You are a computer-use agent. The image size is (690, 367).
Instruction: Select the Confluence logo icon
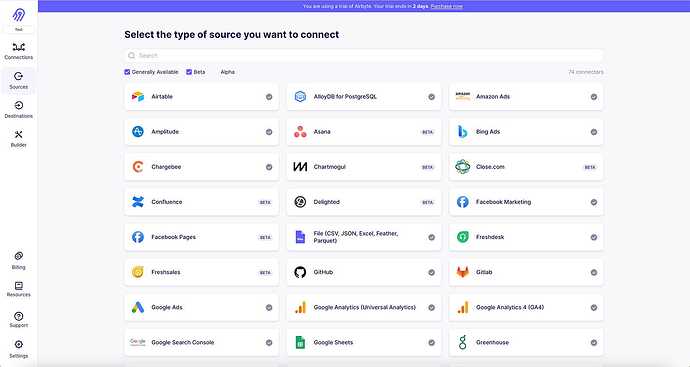[x=138, y=202]
